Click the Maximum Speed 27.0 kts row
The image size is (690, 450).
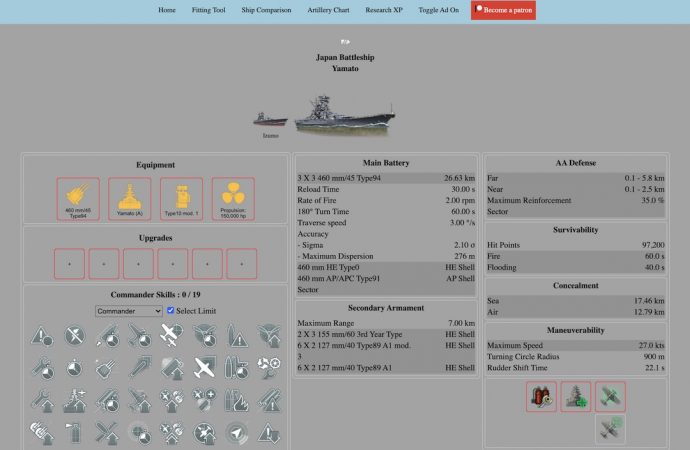(576, 346)
